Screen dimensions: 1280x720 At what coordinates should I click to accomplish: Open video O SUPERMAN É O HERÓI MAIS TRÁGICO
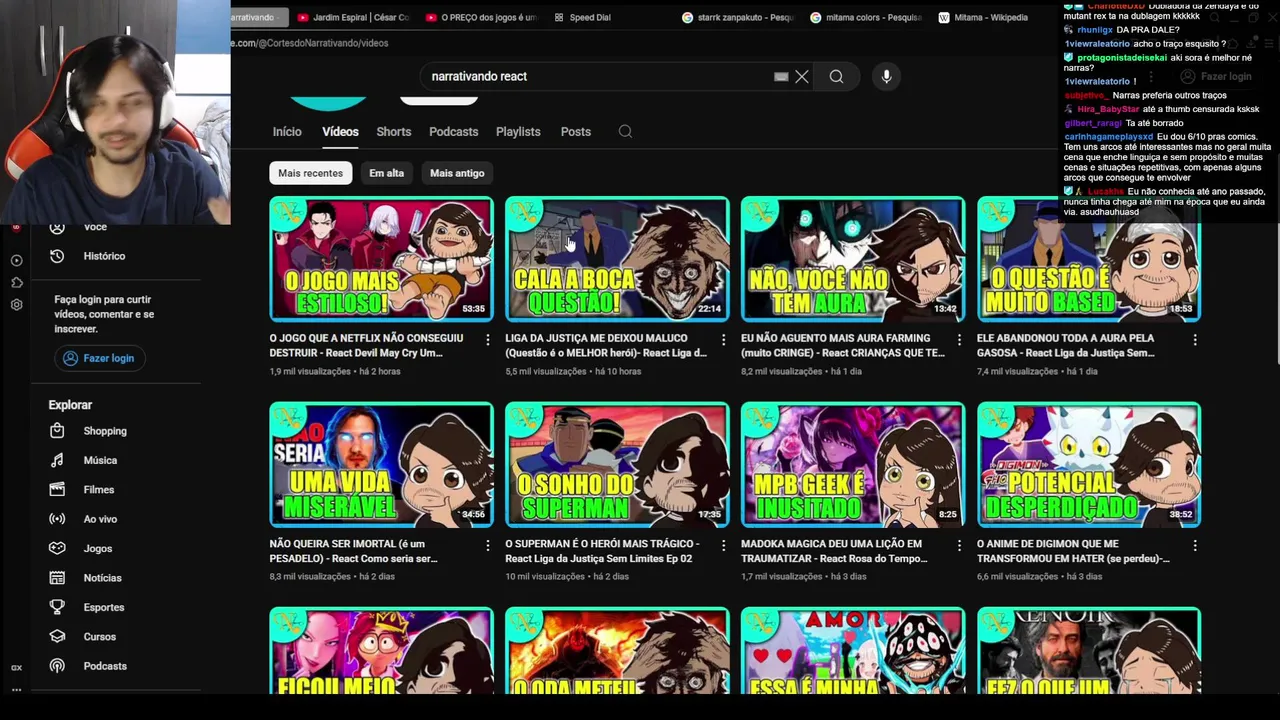pyautogui.click(x=602, y=551)
